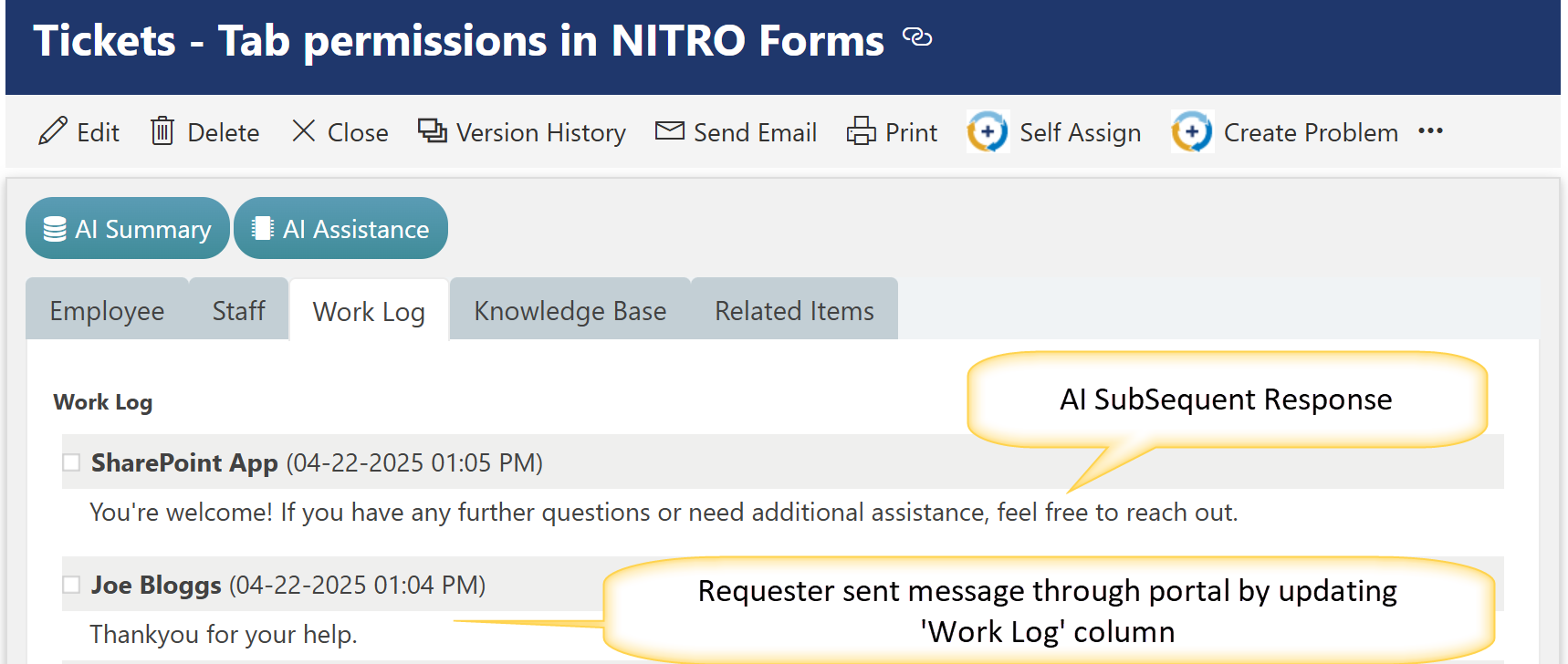1568x664 pixels.
Task: Click the Close X icon
Action: [x=304, y=131]
